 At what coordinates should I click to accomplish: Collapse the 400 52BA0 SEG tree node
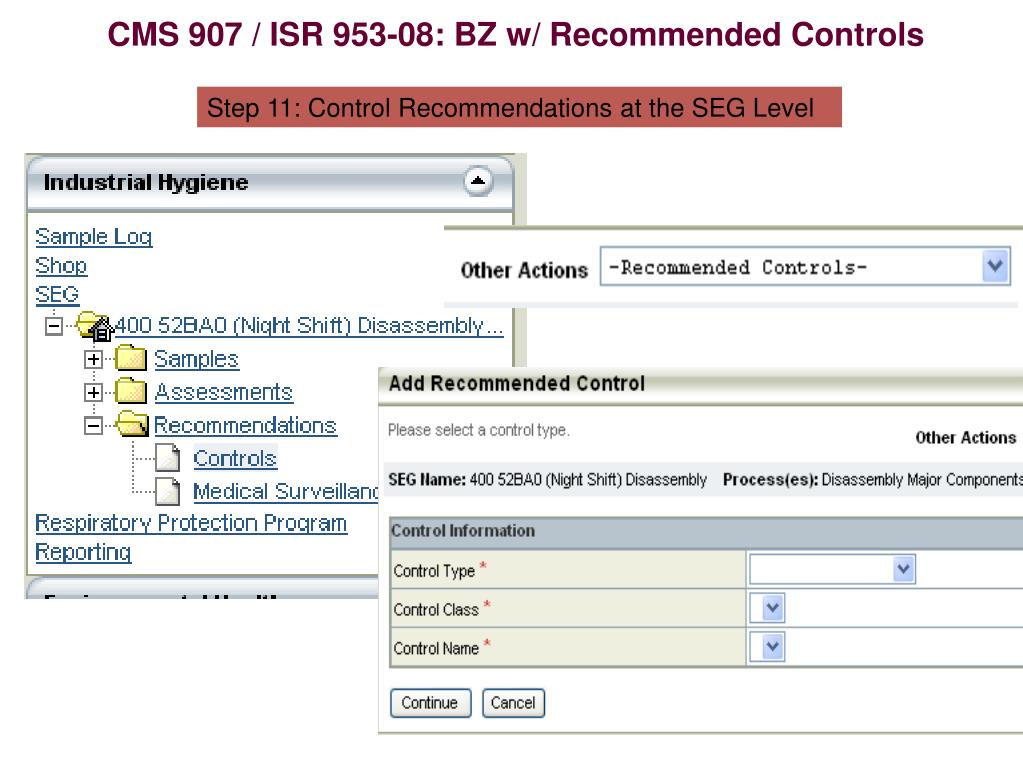(54, 326)
